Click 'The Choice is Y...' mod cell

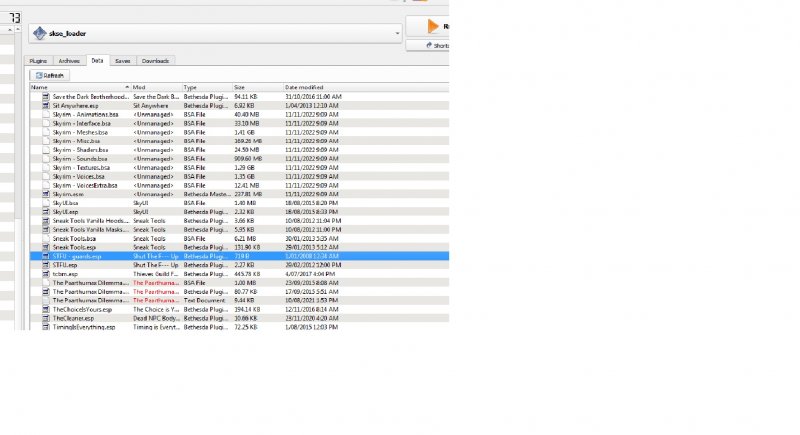[x=156, y=310]
